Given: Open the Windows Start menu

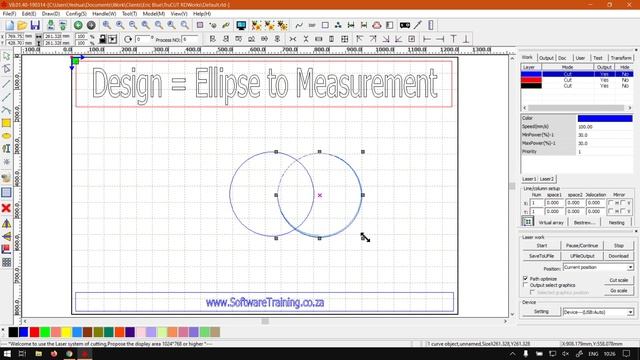Looking at the screenshot, I should point(7,353).
